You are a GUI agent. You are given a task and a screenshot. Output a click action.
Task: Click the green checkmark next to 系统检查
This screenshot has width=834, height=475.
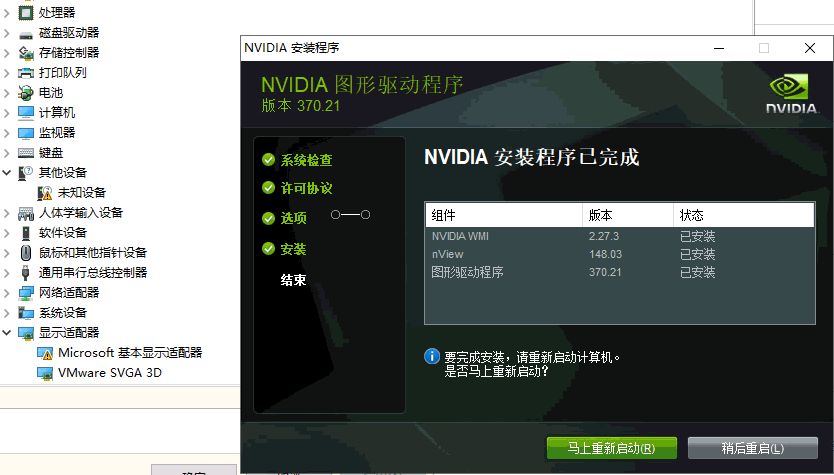click(269, 160)
